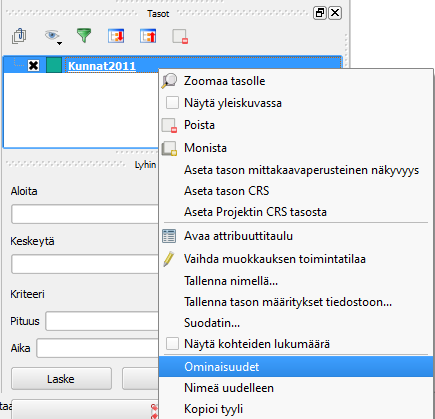Choose Tallenna tason määritykset tiedostoon...
This screenshot has width=435, height=419.
(x=296, y=302)
